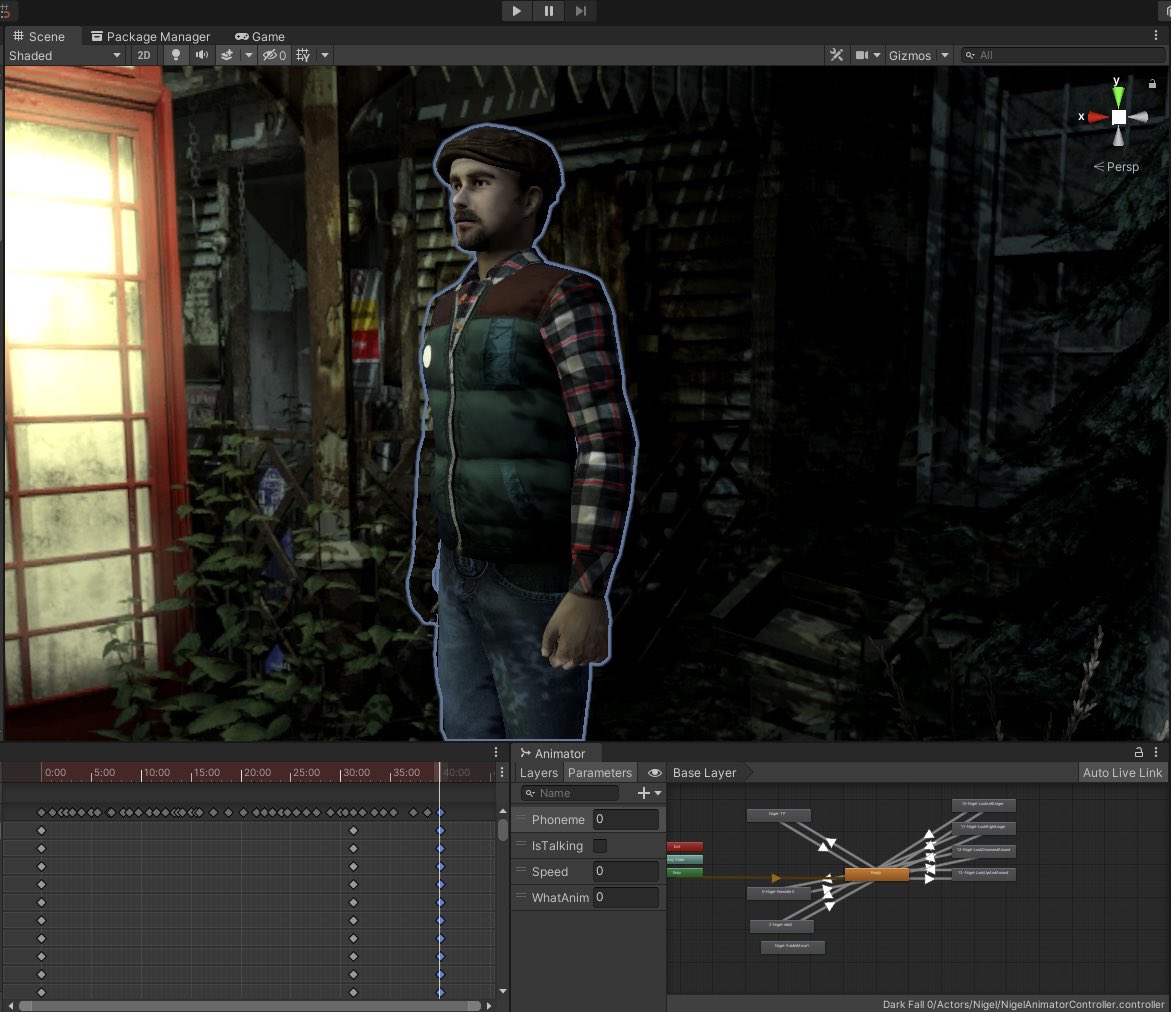
Task: Click the Phoneme value field
Action: (x=626, y=819)
